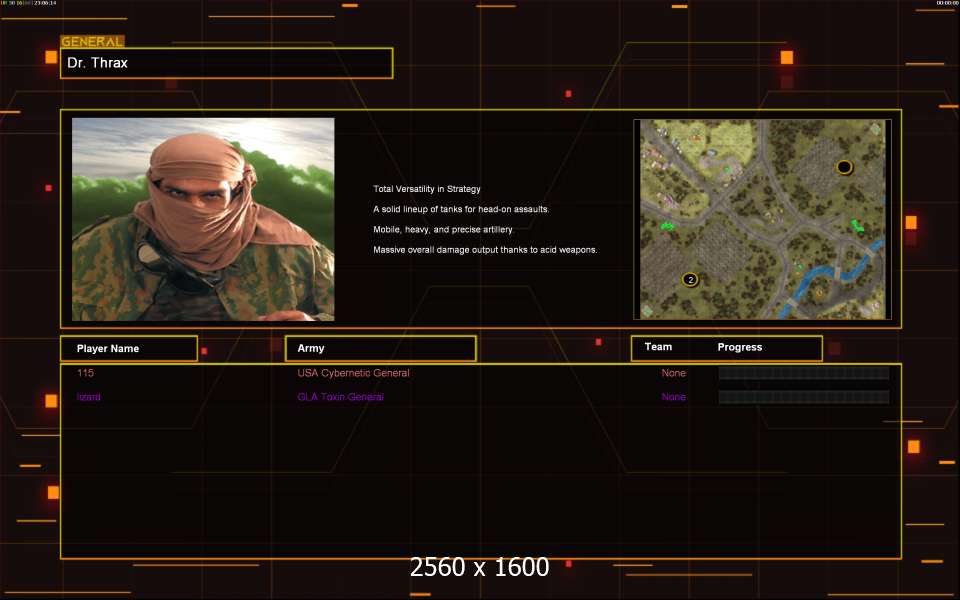The image size is (960, 600).
Task: Click the Team column header
Action: [x=658, y=347]
